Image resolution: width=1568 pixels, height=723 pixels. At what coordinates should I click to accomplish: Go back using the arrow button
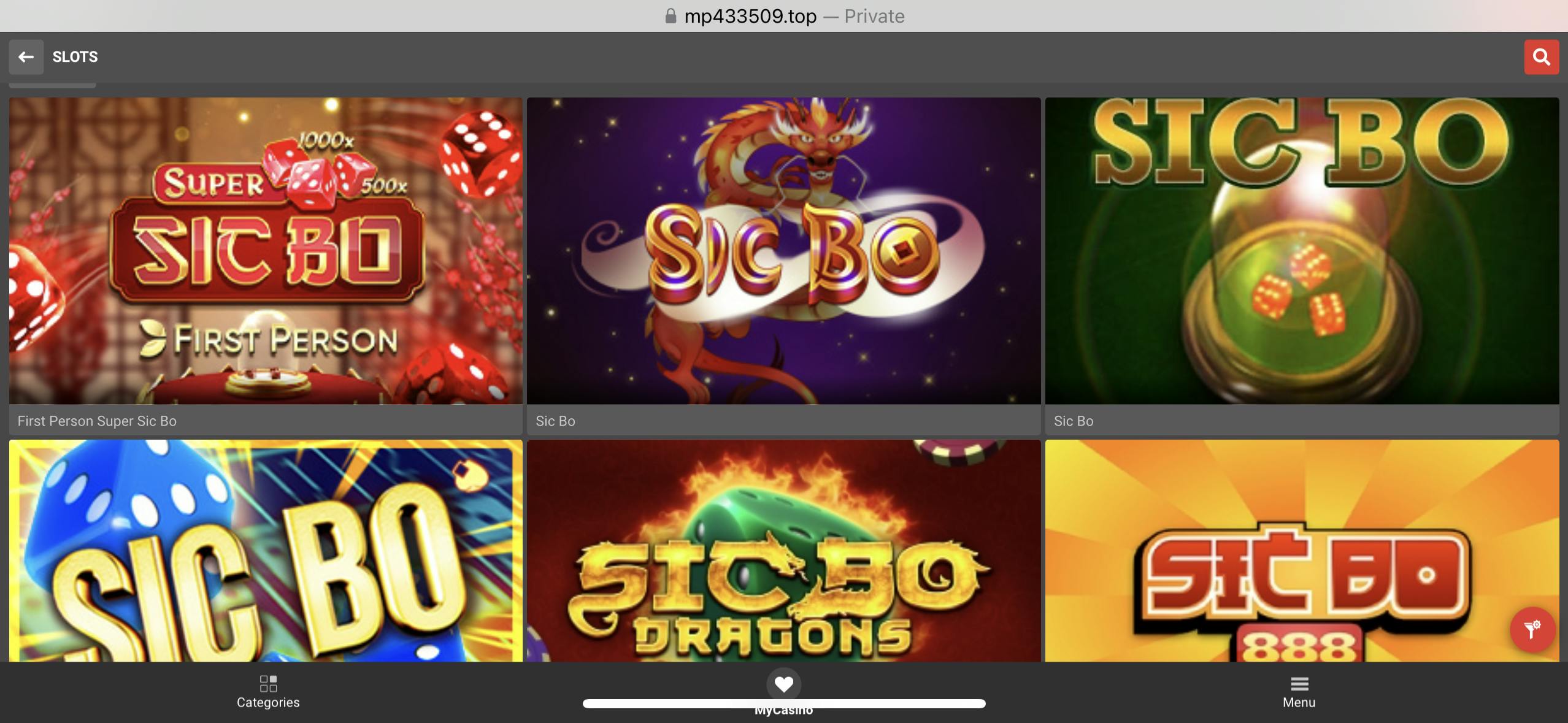coord(26,57)
